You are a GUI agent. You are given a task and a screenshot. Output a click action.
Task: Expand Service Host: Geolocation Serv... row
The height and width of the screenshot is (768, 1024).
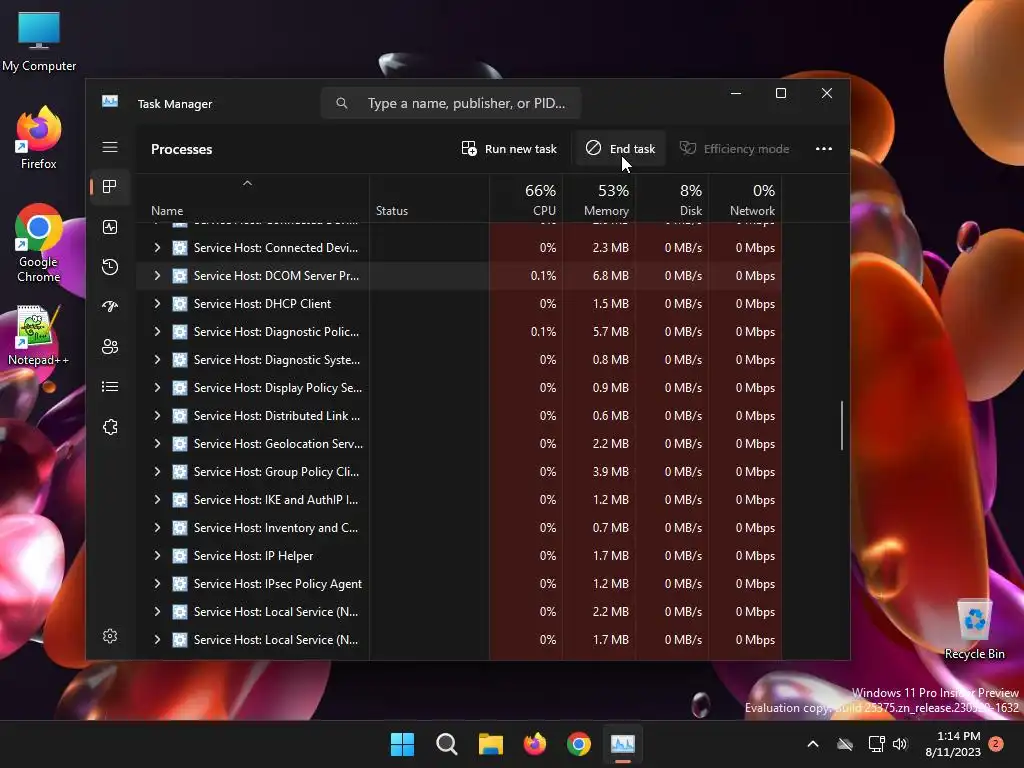pyautogui.click(x=157, y=444)
